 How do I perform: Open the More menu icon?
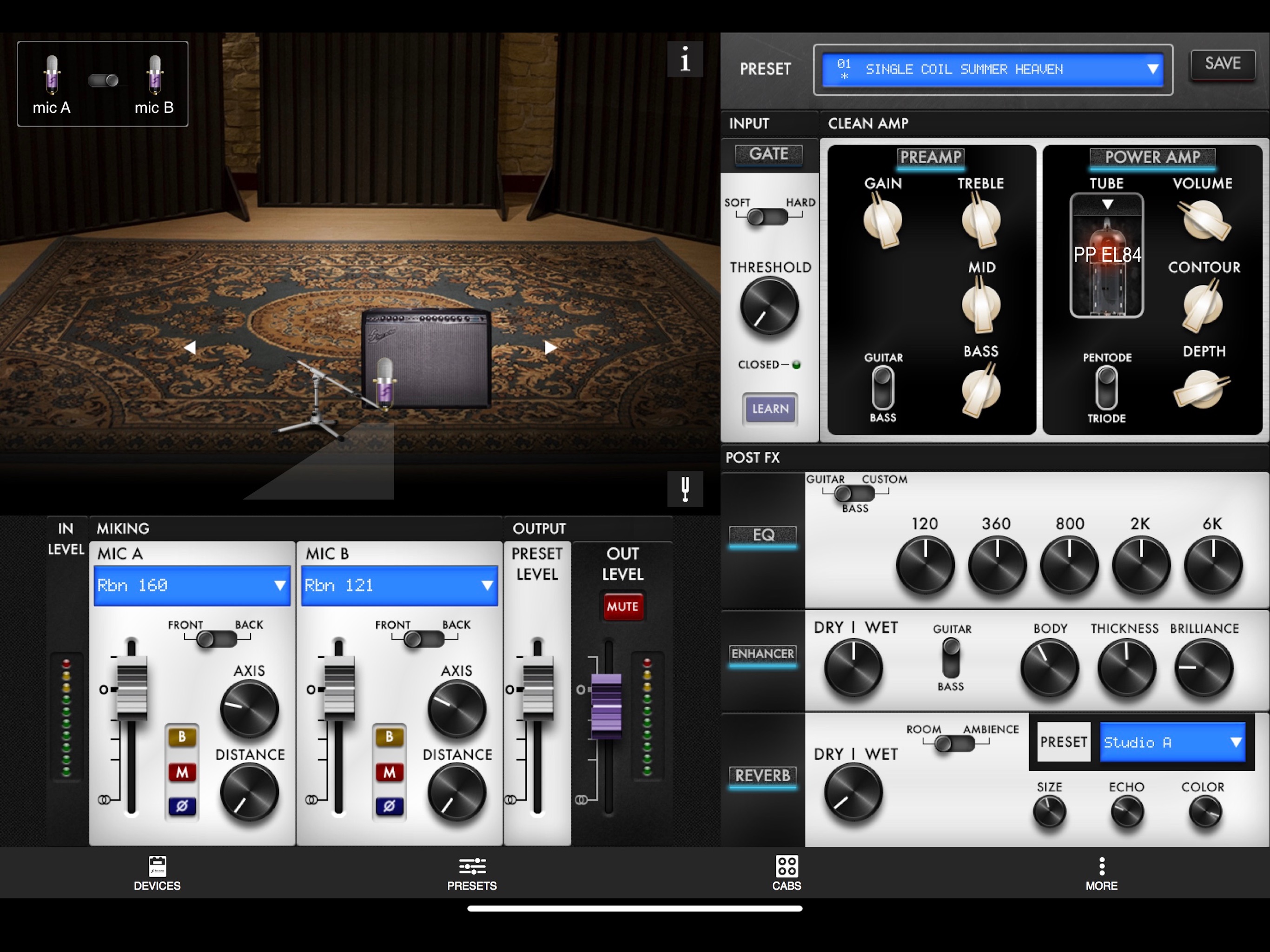pos(1101,873)
